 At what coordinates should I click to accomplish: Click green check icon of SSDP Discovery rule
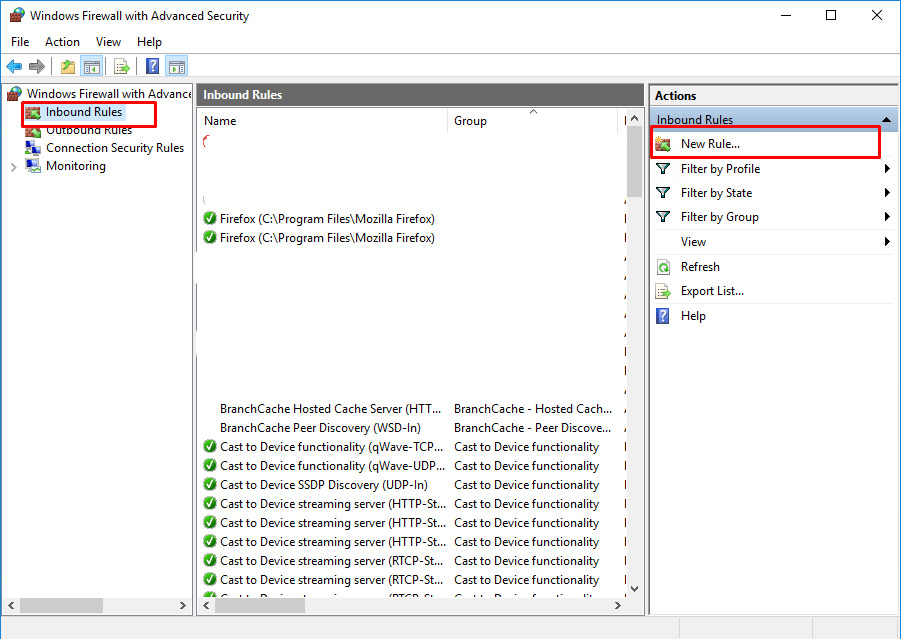coord(210,484)
